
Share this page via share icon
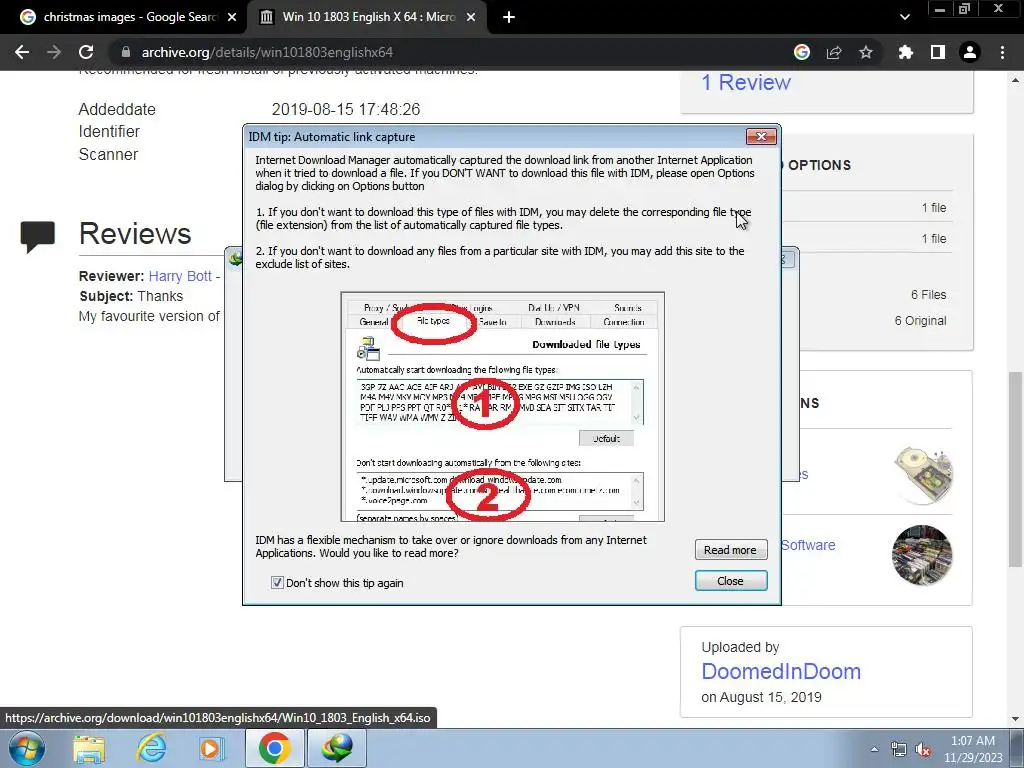coord(834,52)
